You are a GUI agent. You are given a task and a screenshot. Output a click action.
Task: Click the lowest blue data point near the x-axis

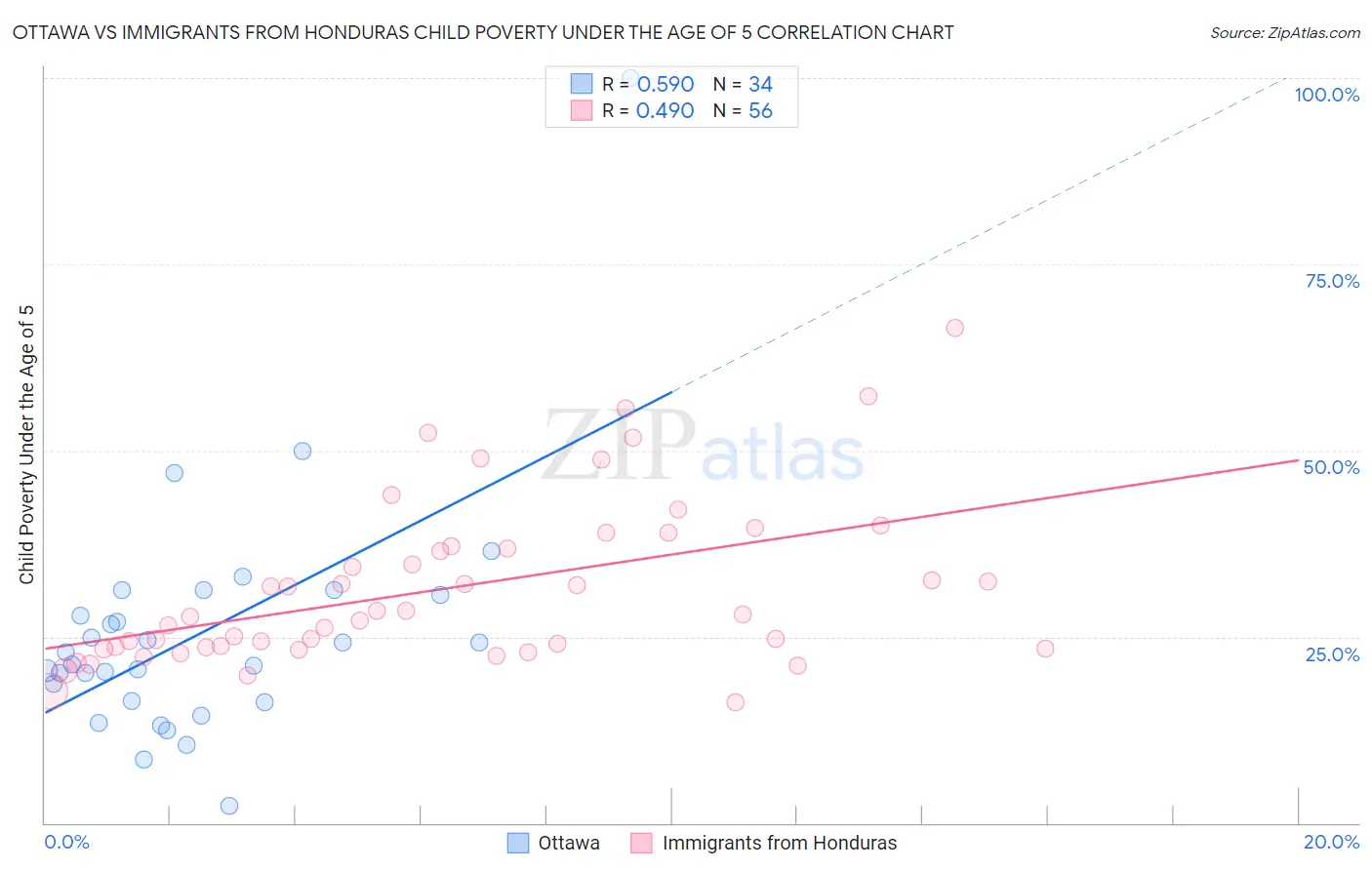pyautogui.click(x=229, y=806)
